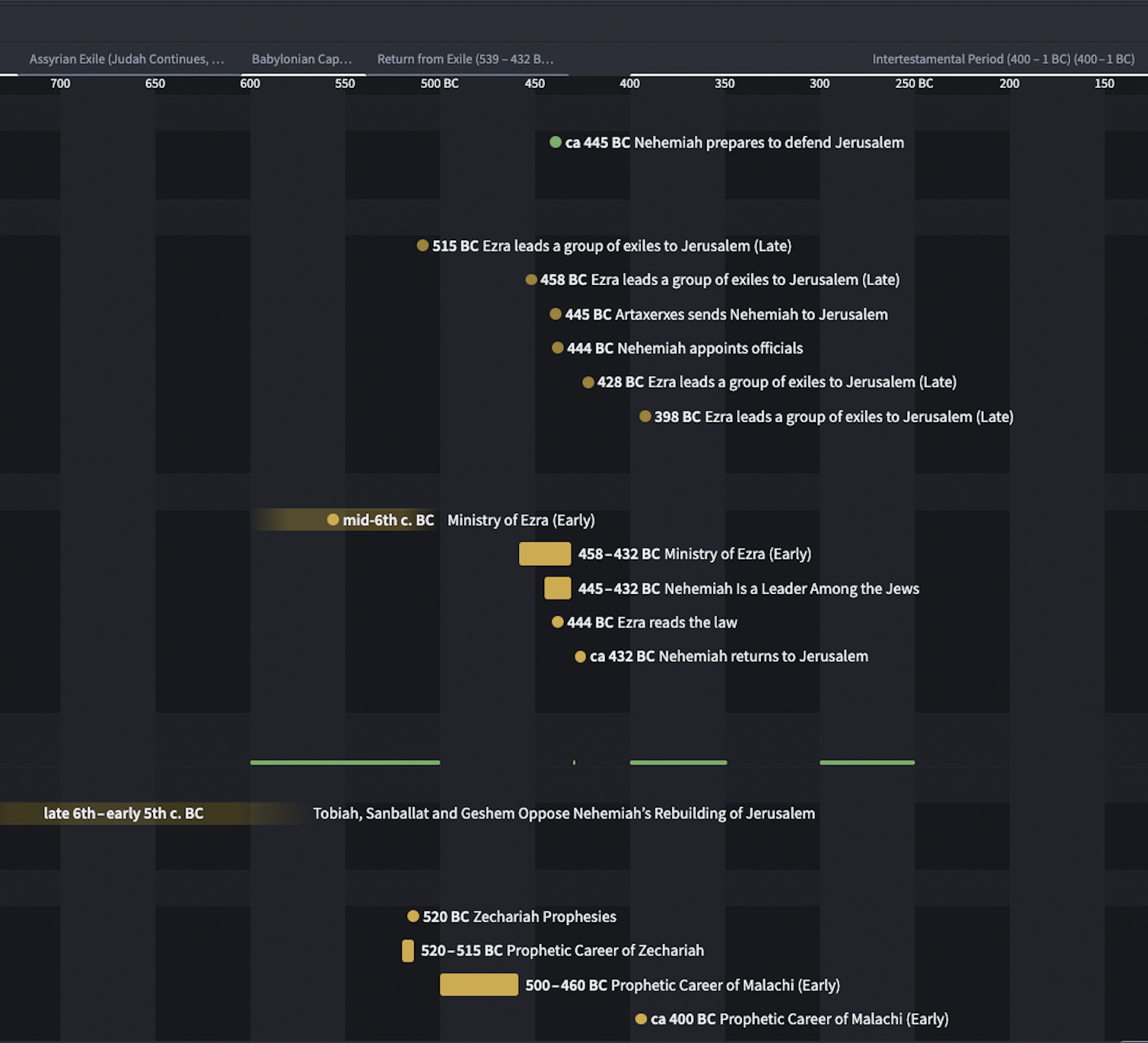Select the 458 BC Ezra leads exiles marker
1148x1043 pixels.
tap(531, 279)
